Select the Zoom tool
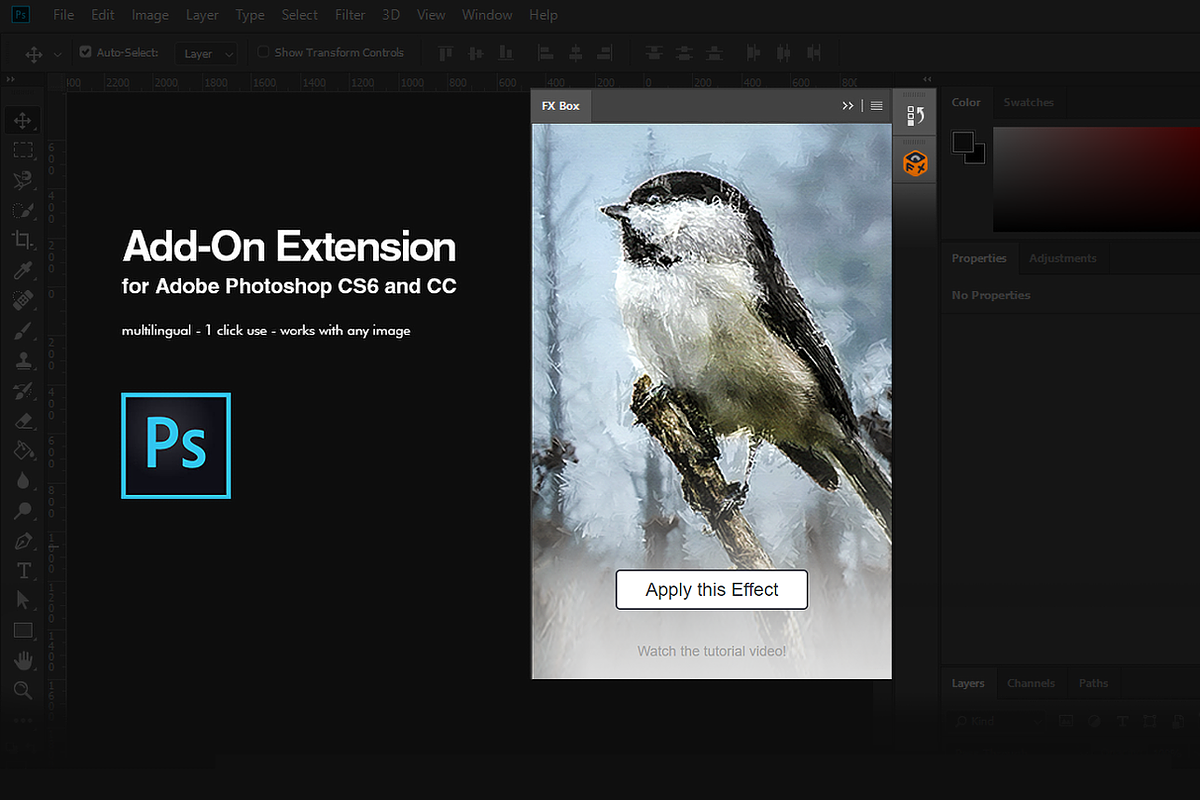The width and height of the screenshot is (1200, 800). (x=22, y=690)
